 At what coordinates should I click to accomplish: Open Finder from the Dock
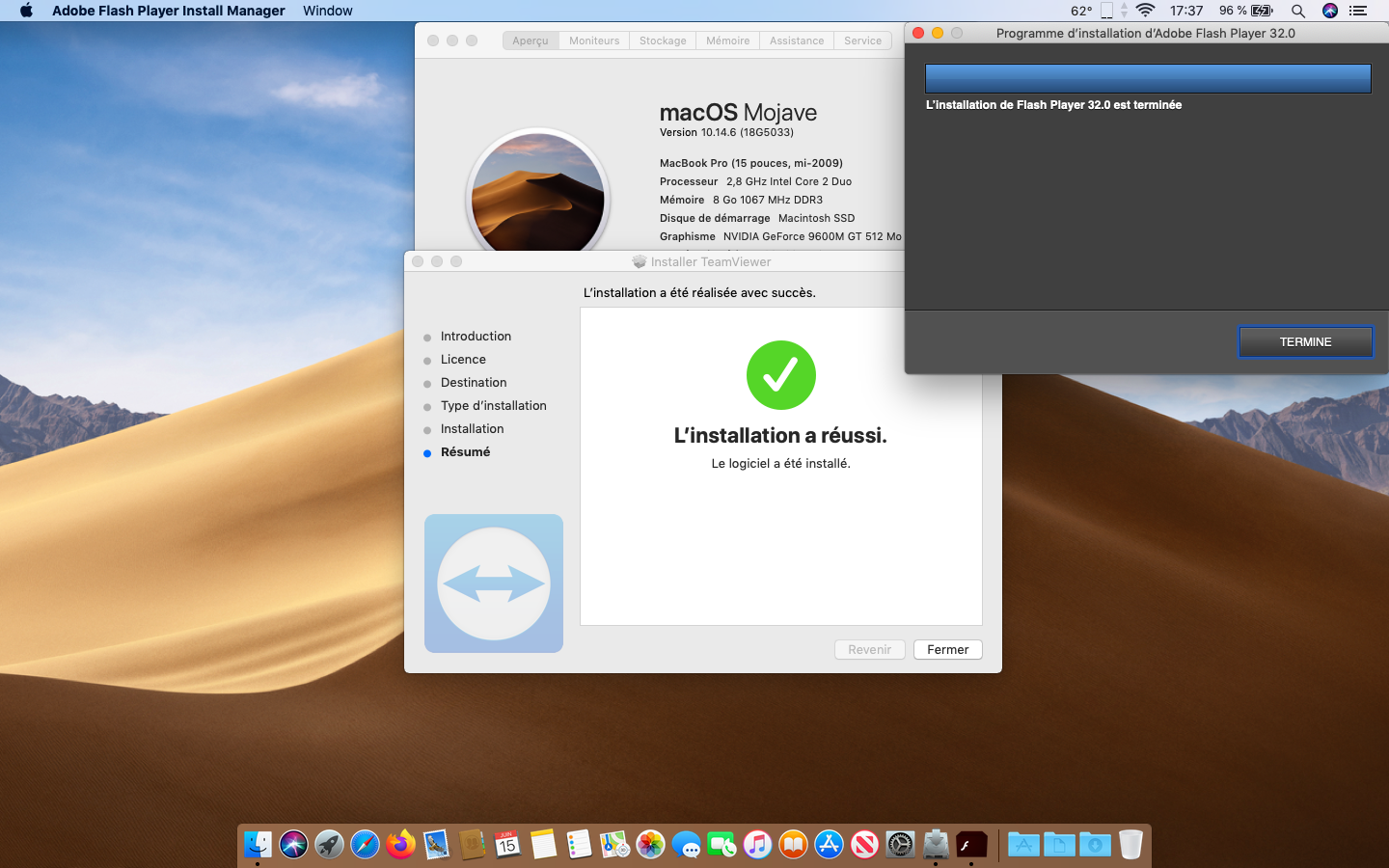(258, 845)
